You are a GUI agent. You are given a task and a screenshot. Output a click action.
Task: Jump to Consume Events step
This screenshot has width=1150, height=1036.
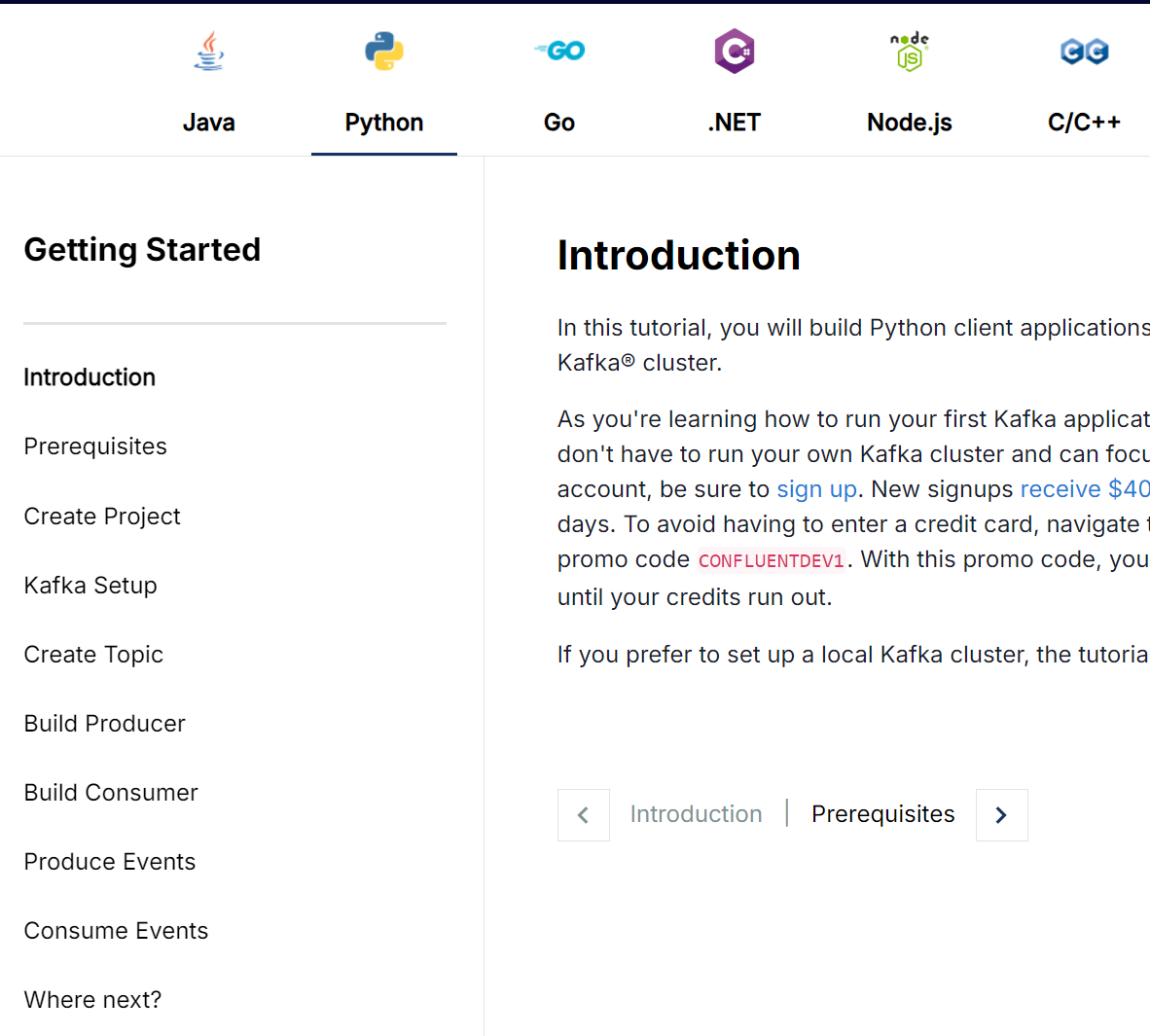[x=116, y=931]
